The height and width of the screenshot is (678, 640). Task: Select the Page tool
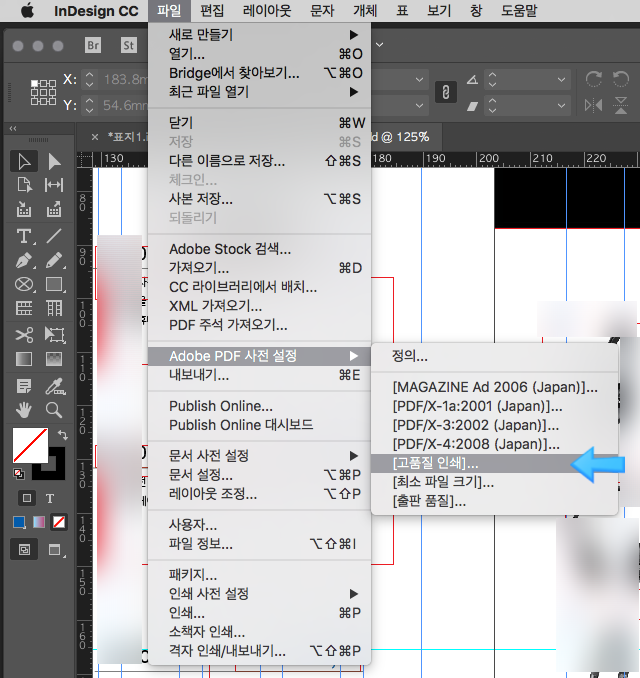click(x=24, y=185)
